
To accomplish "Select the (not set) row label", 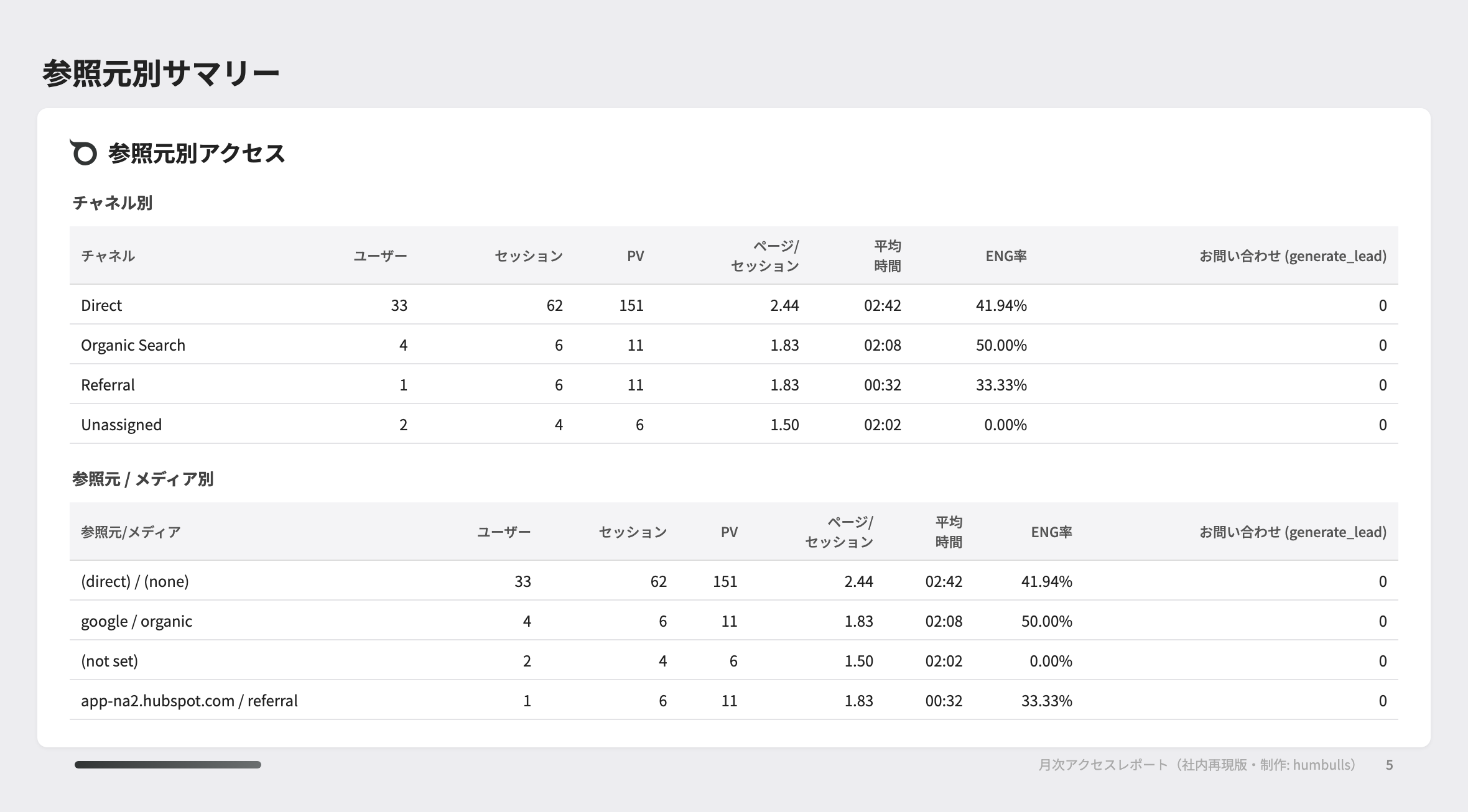I will pyautogui.click(x=109, y=661).
